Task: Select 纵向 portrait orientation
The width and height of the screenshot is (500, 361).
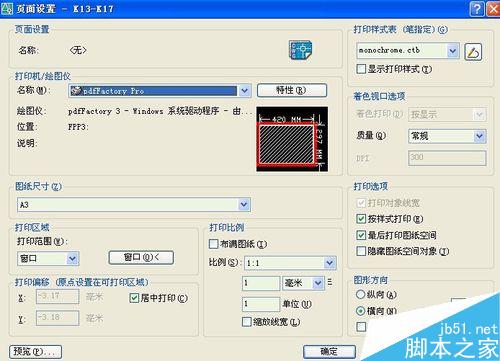Action: click(360, 294)
